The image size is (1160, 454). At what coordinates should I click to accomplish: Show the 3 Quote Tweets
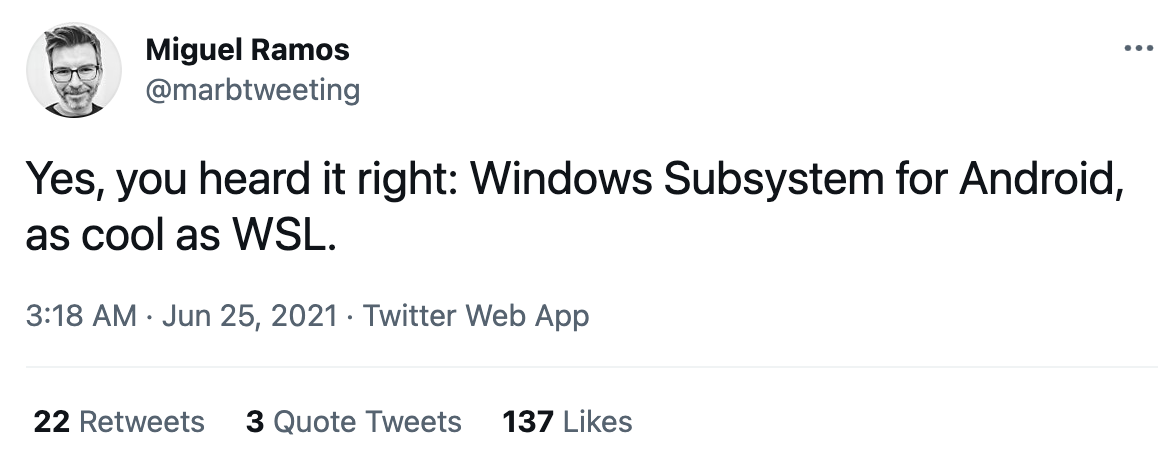click(354, 422)
